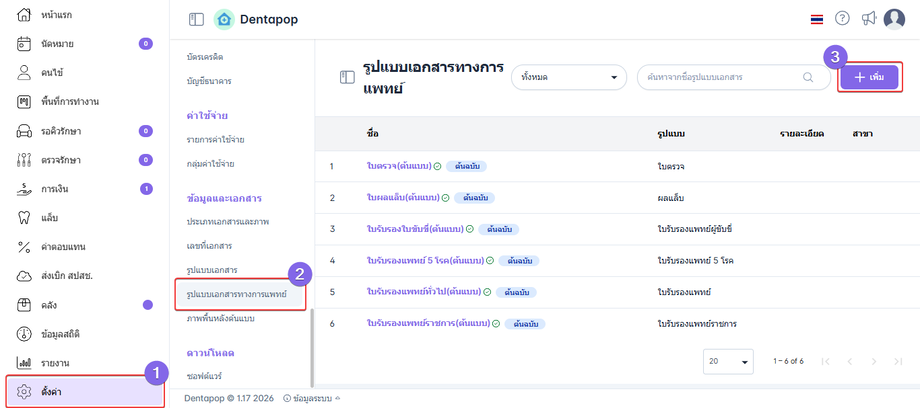
Task: Open announcements megaphone icon
Action: click(x=868, y=19)
